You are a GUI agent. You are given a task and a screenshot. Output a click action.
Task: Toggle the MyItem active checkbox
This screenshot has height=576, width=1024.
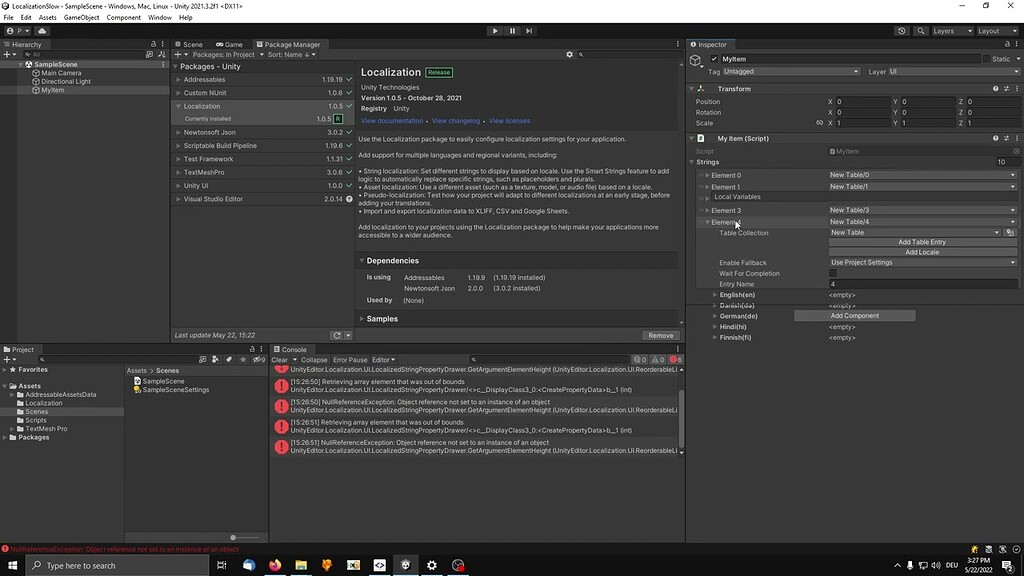(x=714, y=58)
